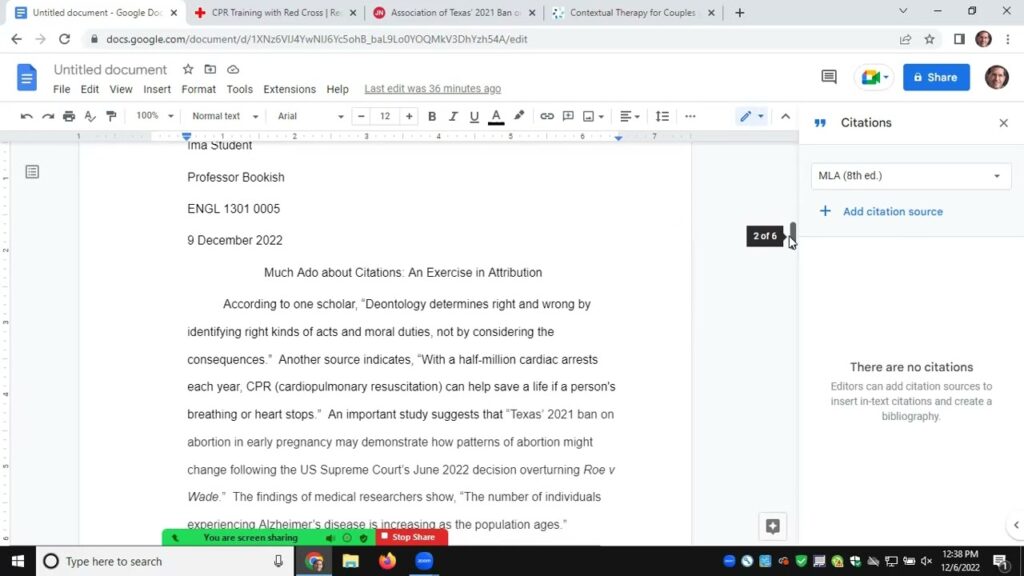Add a comment using toolbar icon

568,116
